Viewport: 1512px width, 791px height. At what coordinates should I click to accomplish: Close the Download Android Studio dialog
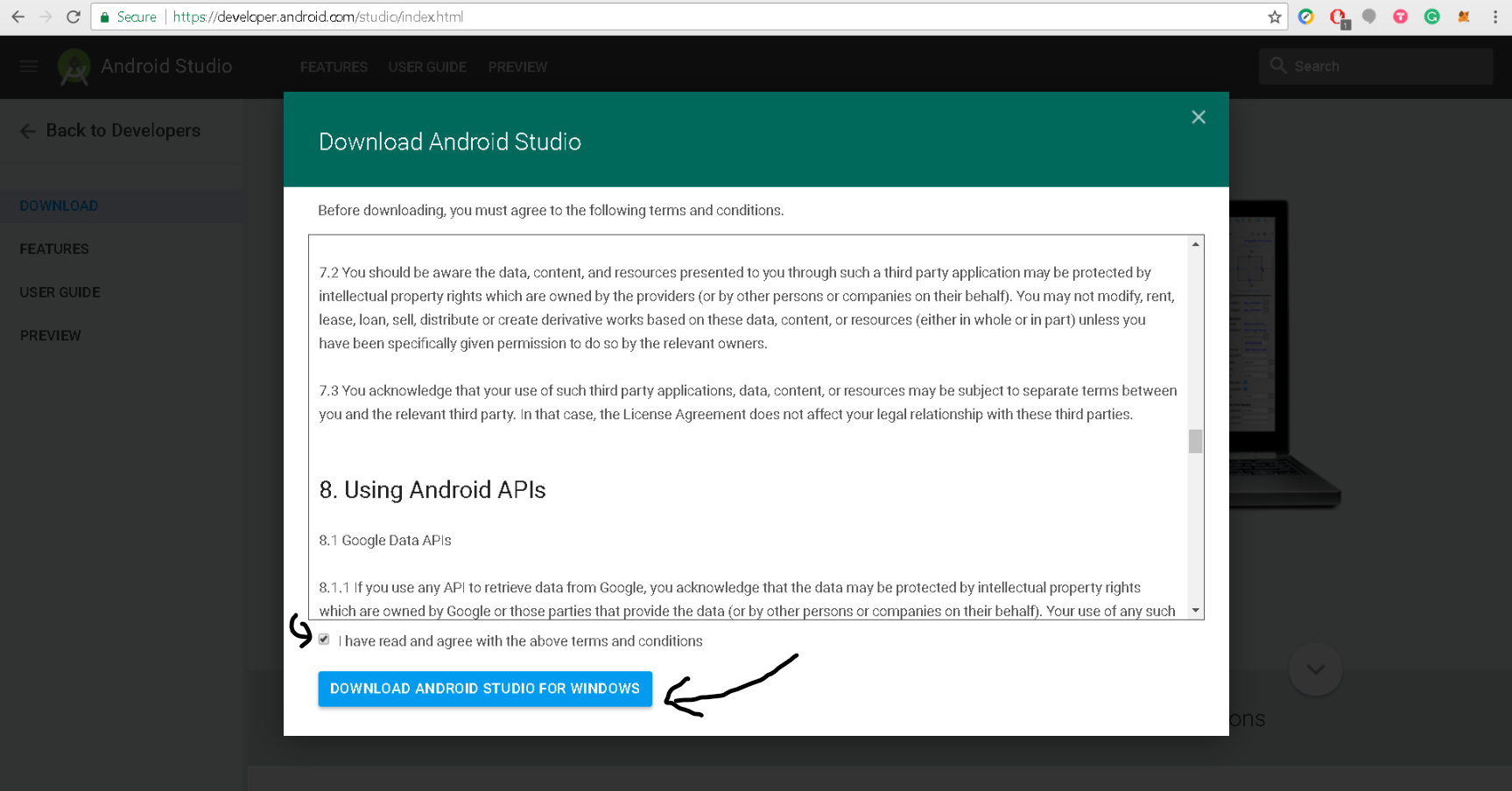click(1199, 117)
